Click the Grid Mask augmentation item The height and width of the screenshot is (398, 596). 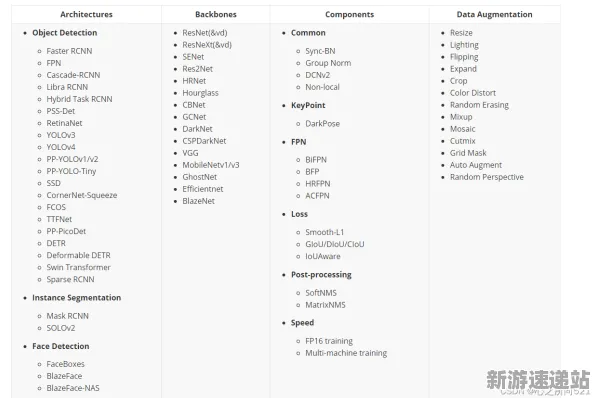[468, 153]
